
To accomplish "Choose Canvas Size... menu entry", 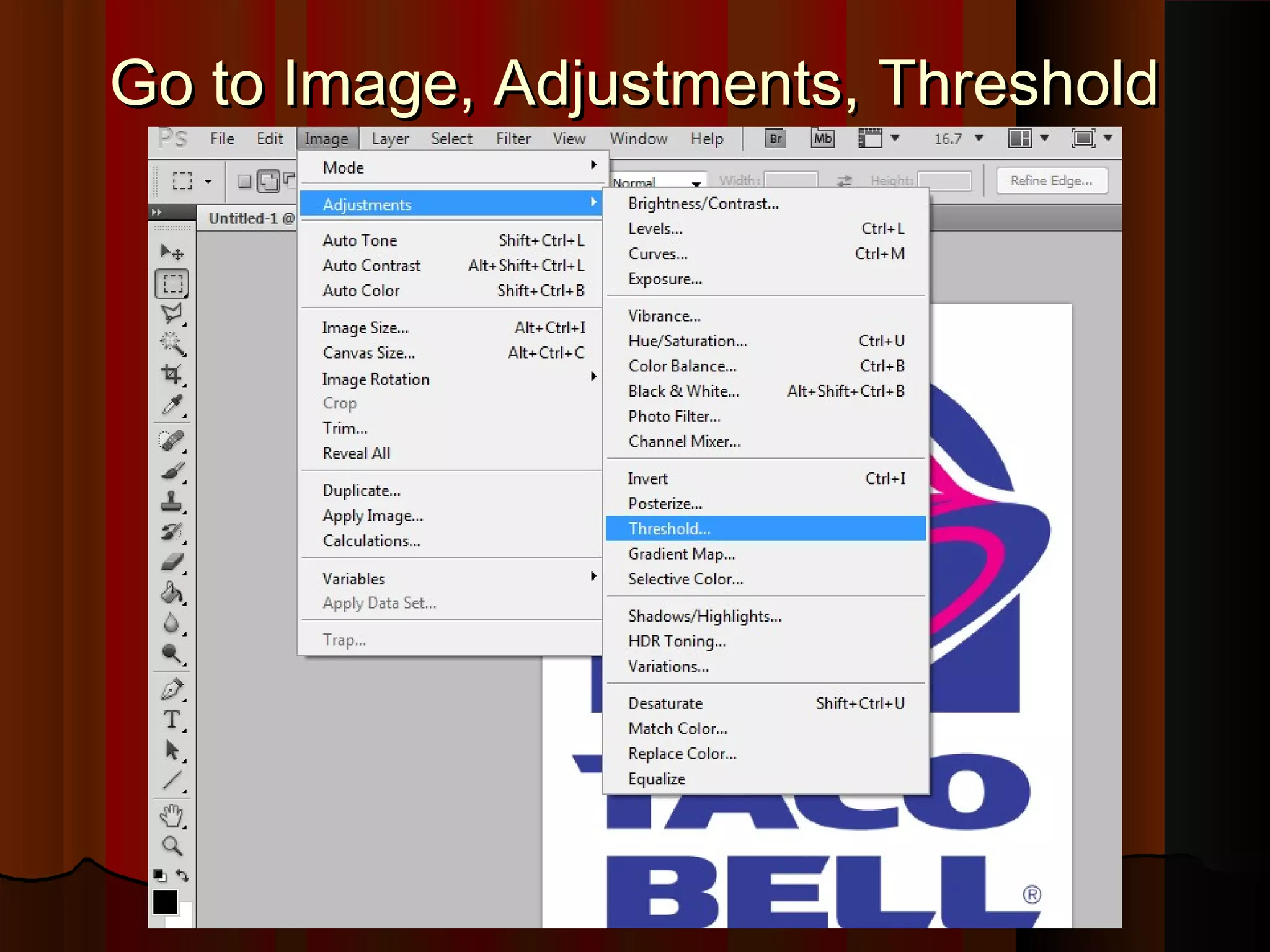I will tap(450, 353).
